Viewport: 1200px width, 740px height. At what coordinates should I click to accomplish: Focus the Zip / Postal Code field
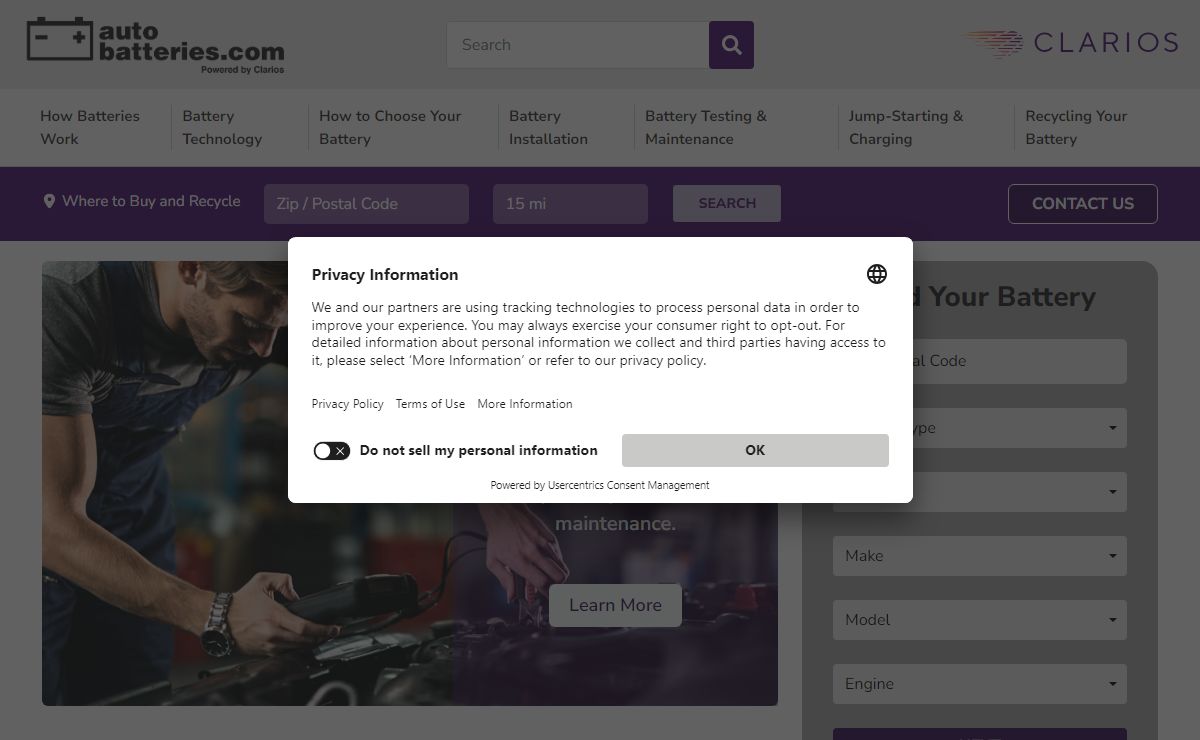pos(366,204)
